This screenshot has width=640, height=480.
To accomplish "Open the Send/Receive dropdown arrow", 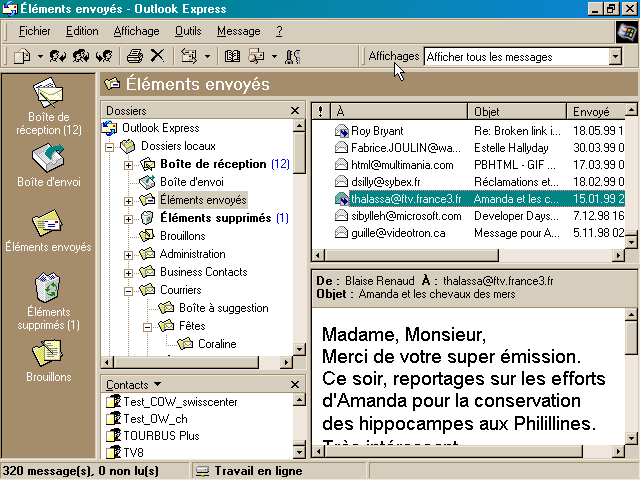I will pyautogui.click(x=207, y=56).
